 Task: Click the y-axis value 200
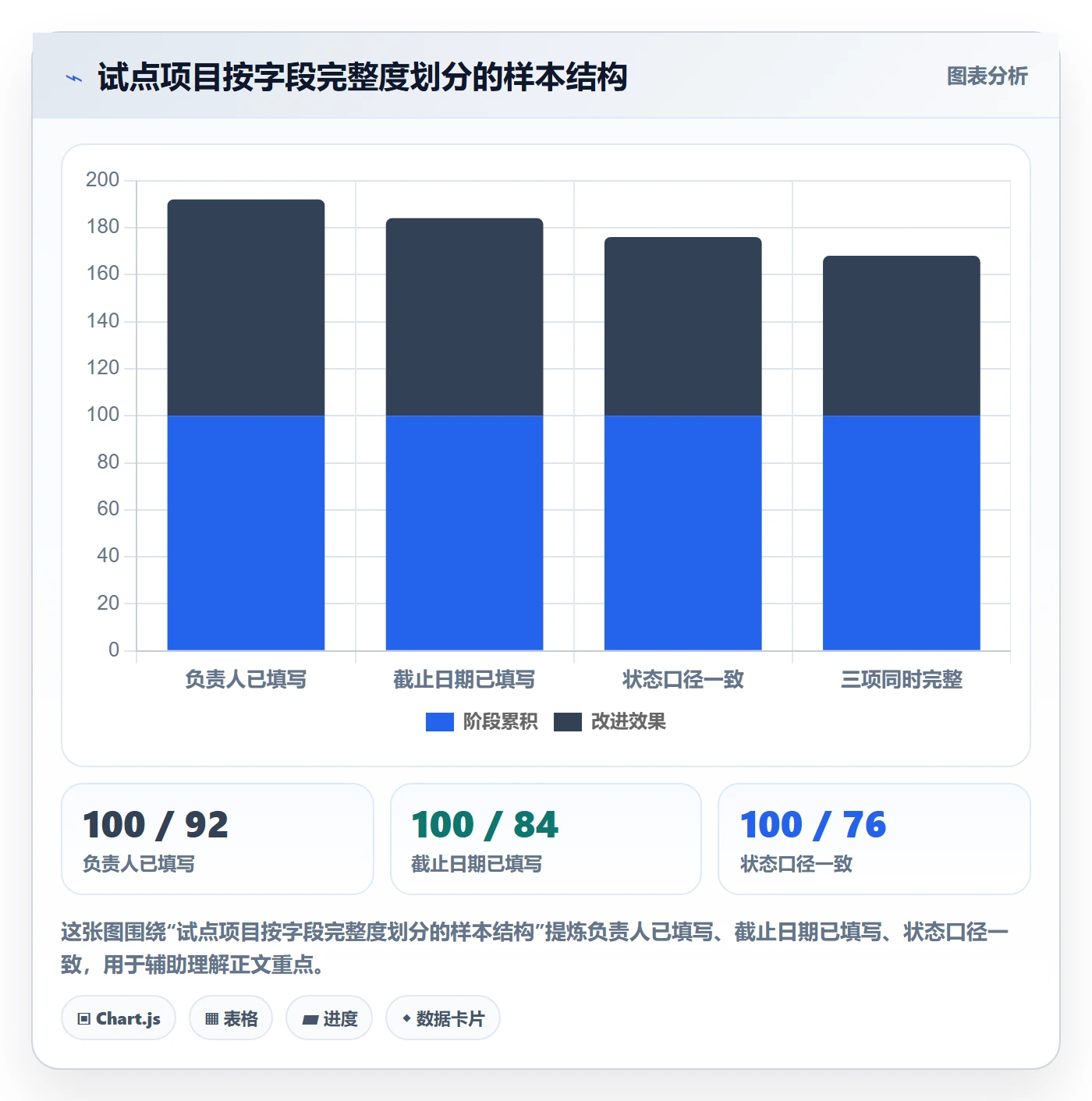tap(103, 180)
